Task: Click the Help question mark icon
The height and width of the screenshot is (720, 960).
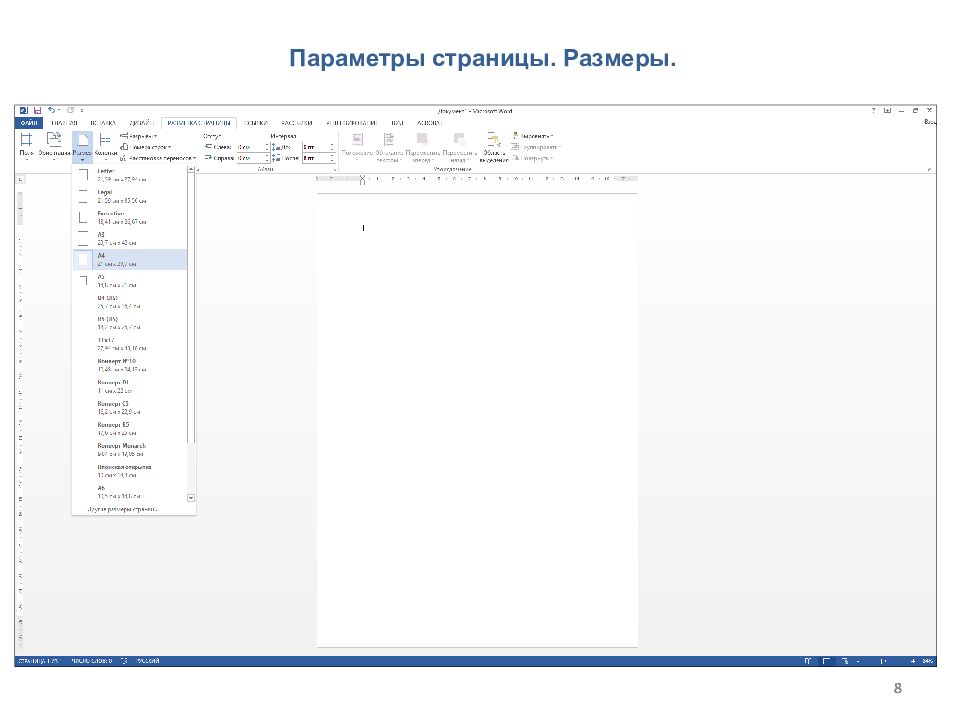Action: tap(873, 111)
